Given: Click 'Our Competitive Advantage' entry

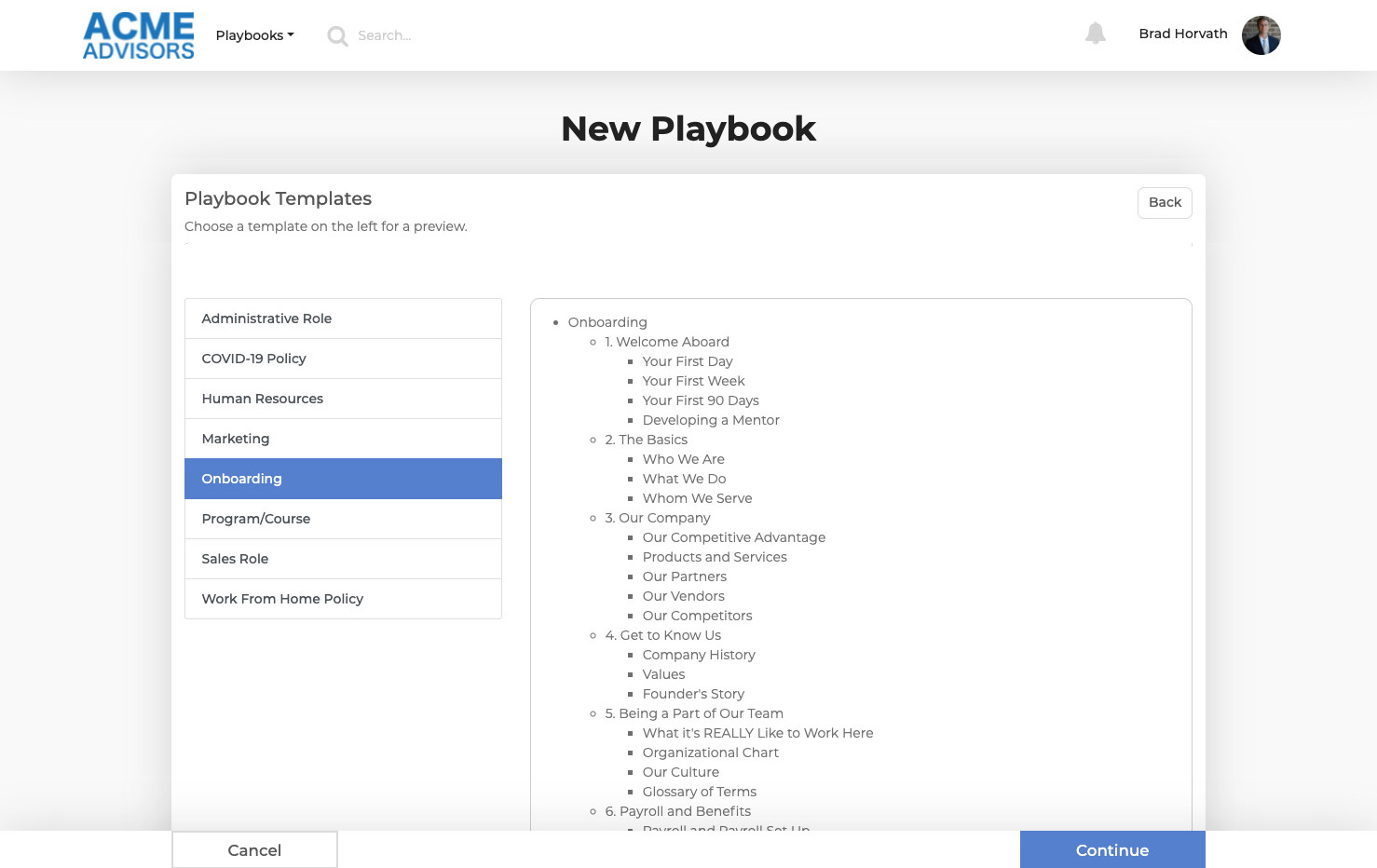Looking at the screenshot, I should (x=734, y=537).
